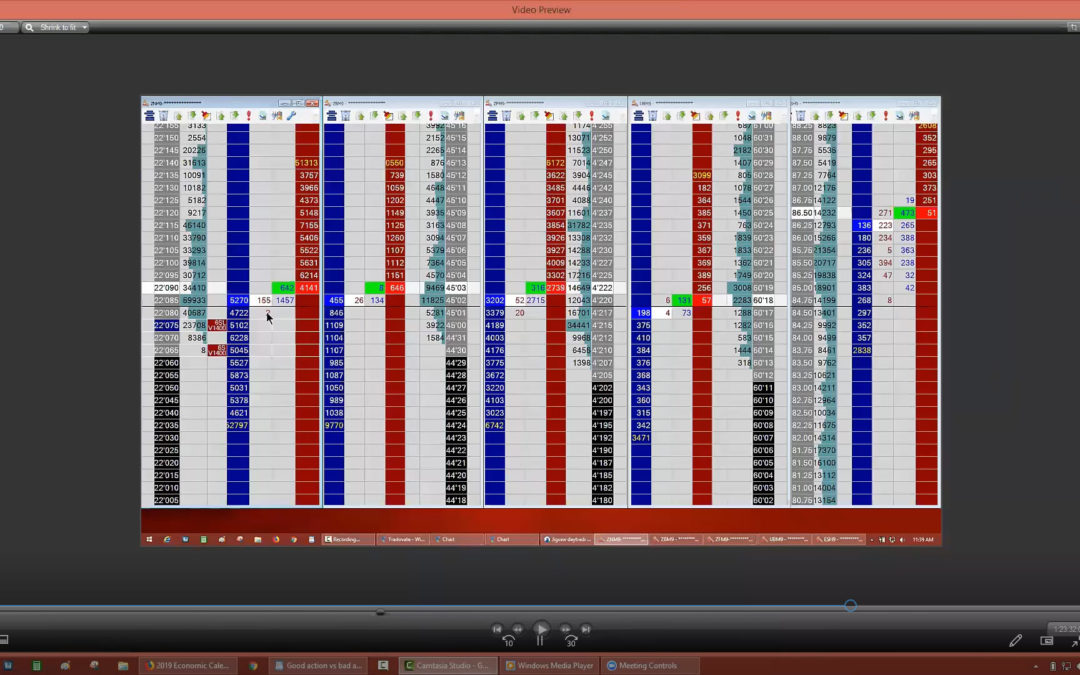Click the pause button below play
Screen dimensions: 1080x675
tap(540, 641)
